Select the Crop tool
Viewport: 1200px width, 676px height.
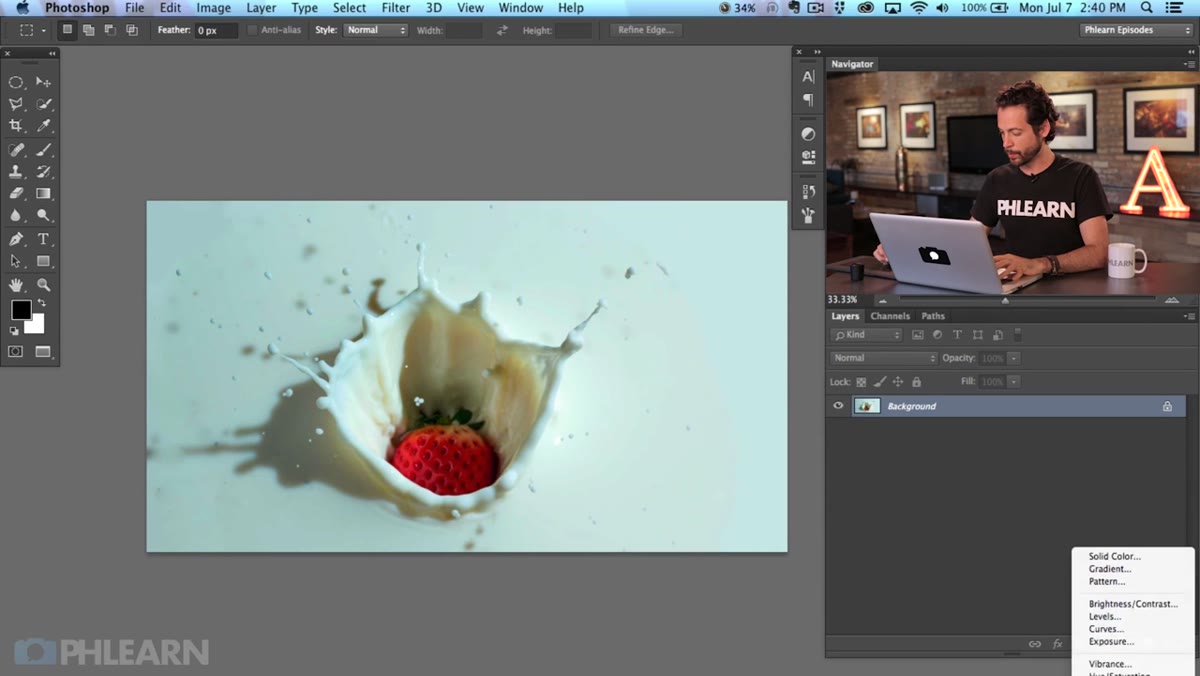point(16,126)
